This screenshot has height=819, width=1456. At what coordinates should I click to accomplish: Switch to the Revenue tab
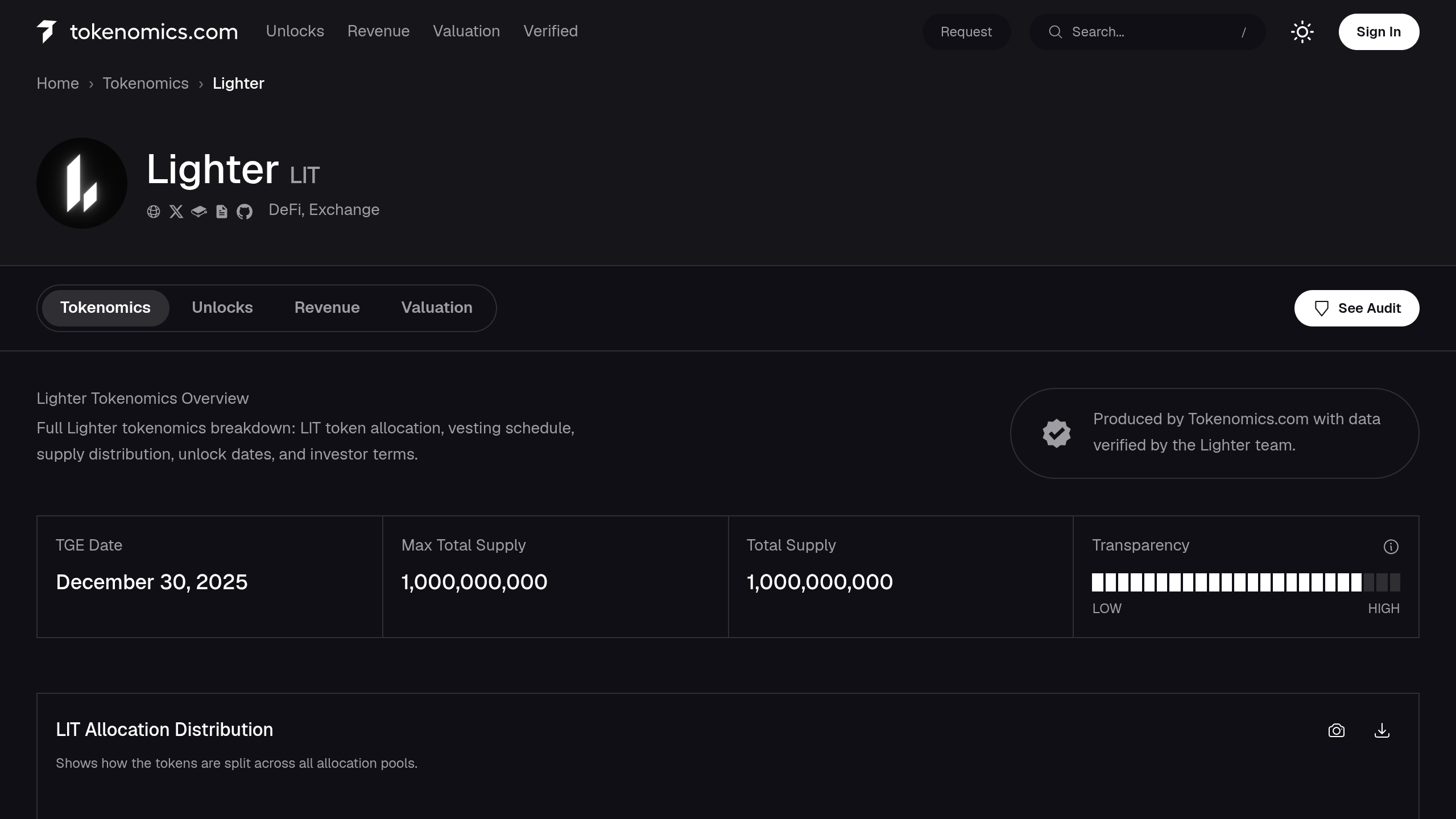point(327,308)
